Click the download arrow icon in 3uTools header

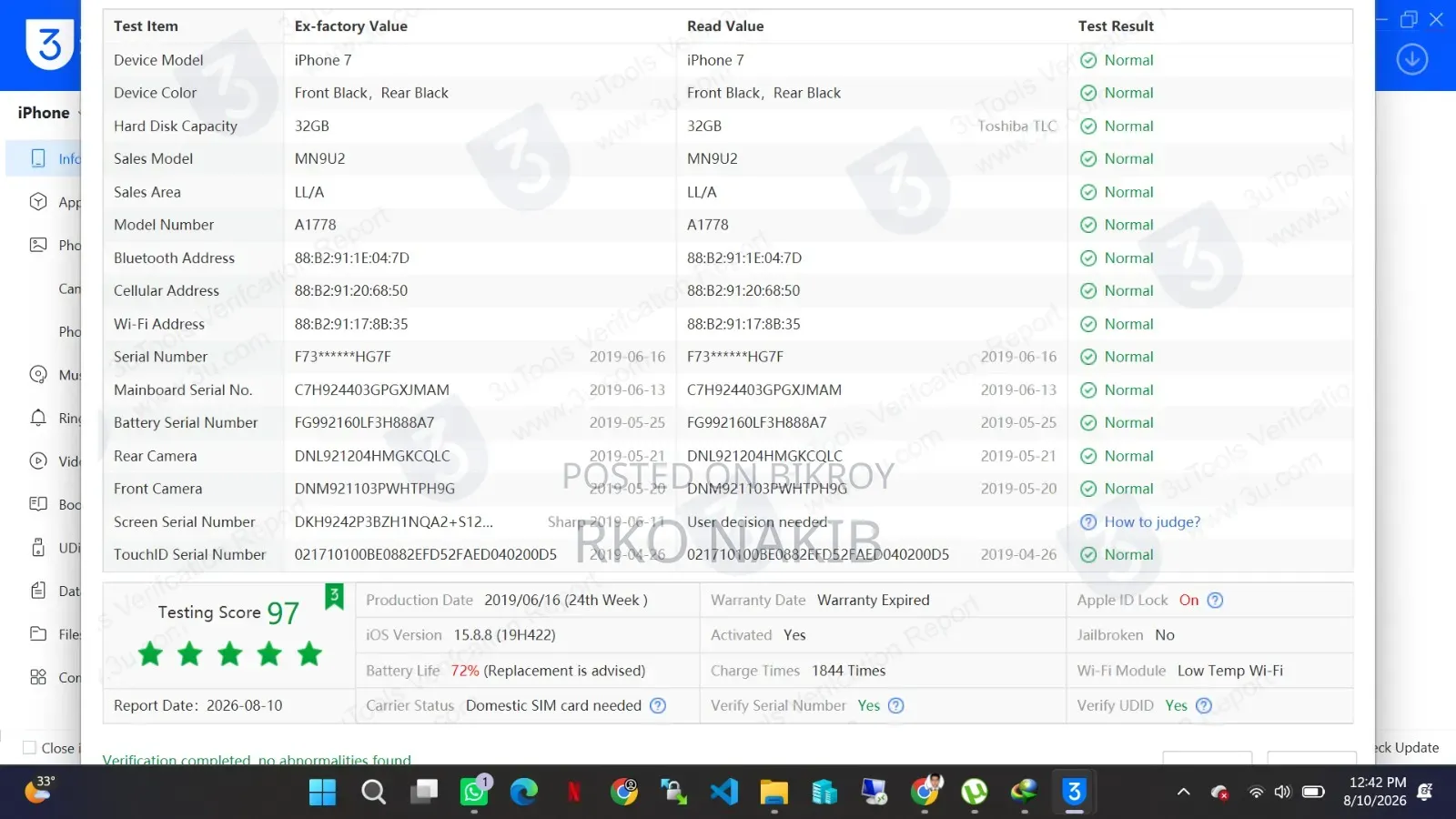[x=1411, y=60]
